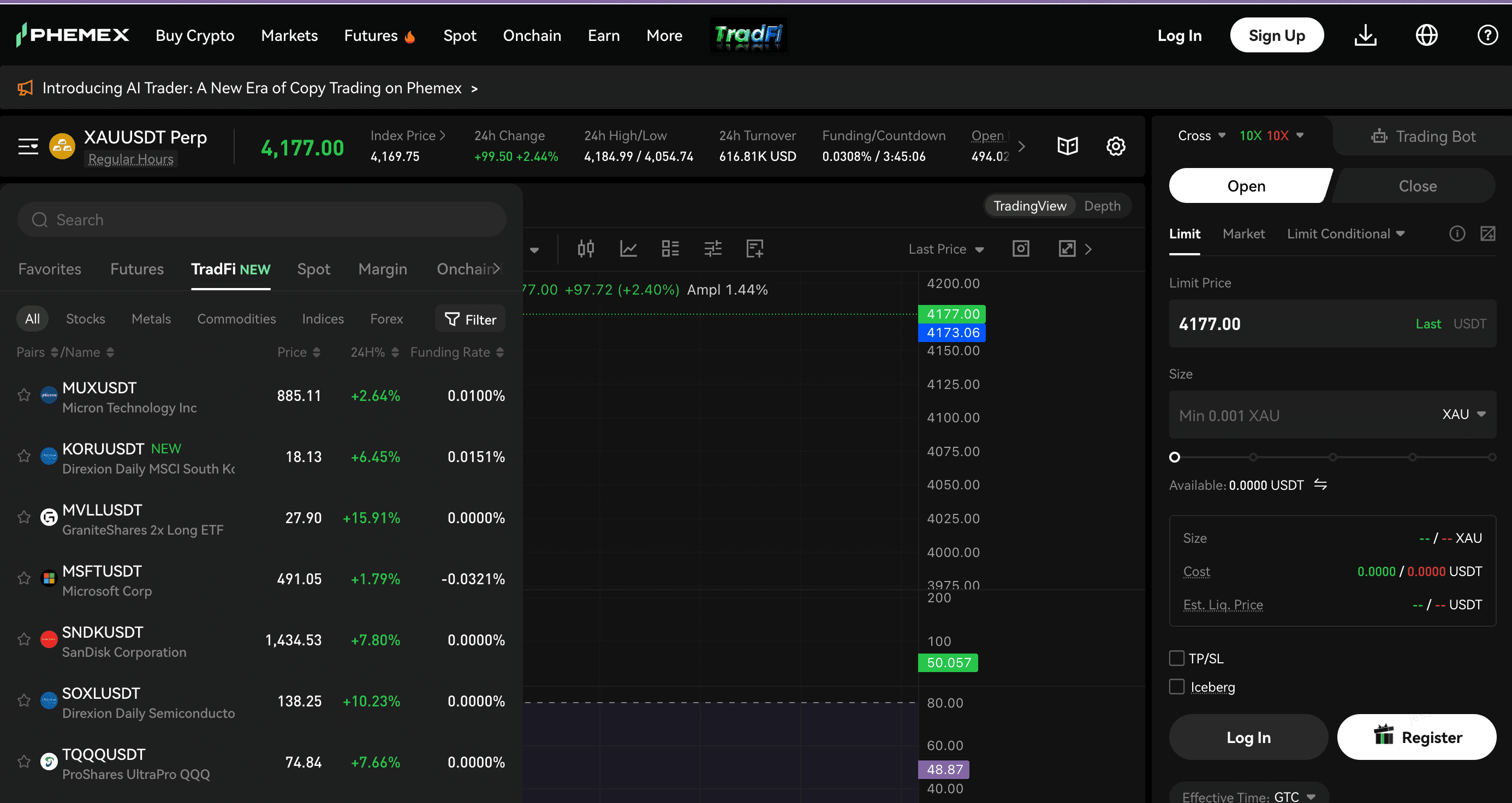Open the TradFi banner logo
The width and height of the screenshot is (1512, 803).
tap(748, 34)
